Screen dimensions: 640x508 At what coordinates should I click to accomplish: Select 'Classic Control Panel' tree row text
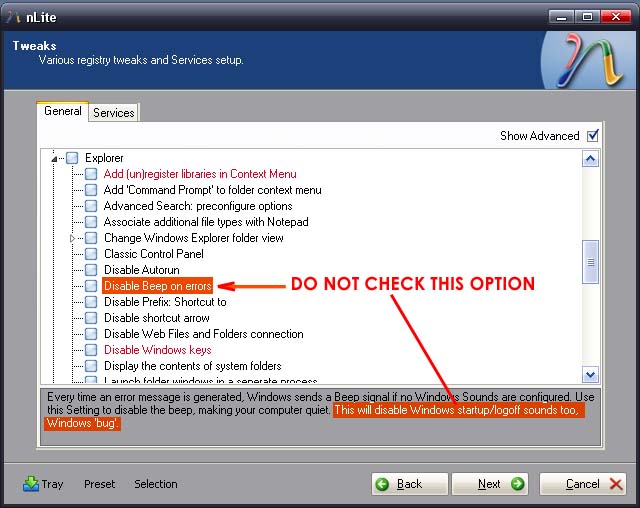point(154,254)
